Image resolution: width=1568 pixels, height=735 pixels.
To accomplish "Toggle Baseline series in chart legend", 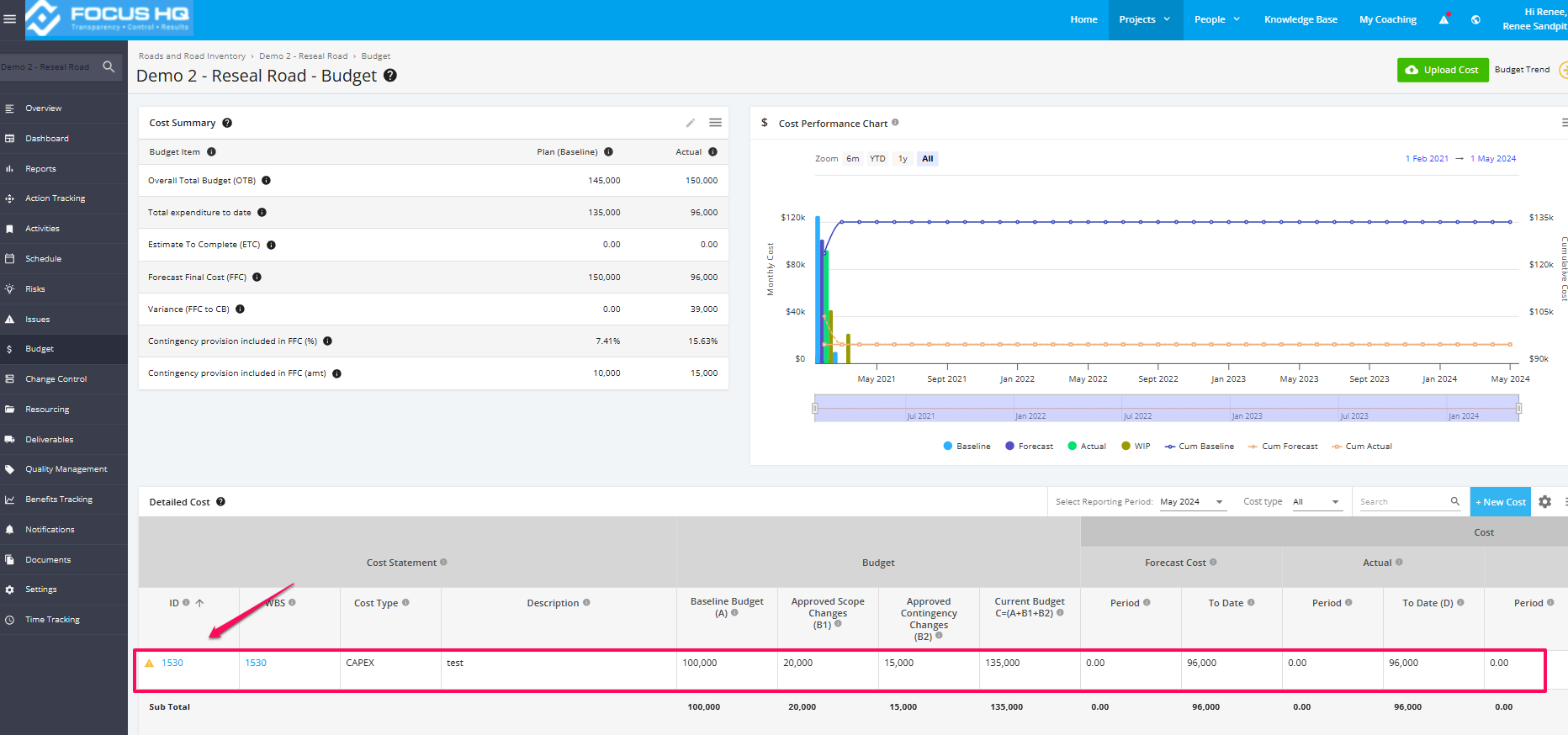I will point(967,447).
